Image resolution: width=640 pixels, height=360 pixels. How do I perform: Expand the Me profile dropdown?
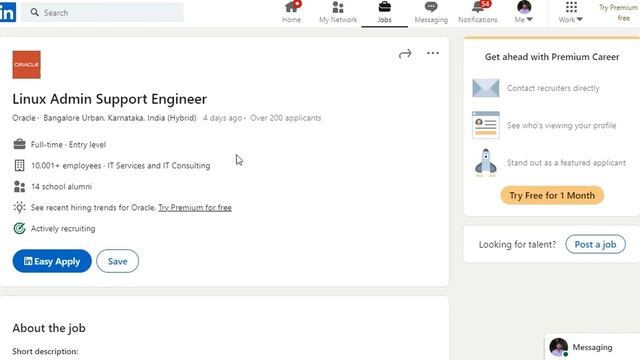(x=524, y=12)
